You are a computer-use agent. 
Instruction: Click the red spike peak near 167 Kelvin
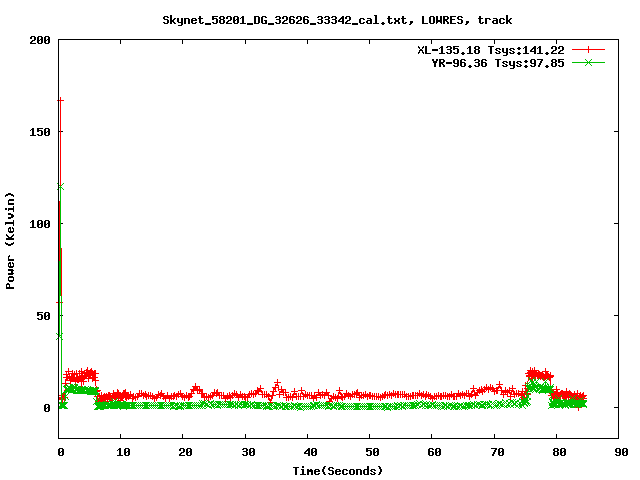click(x=60, y=100)
